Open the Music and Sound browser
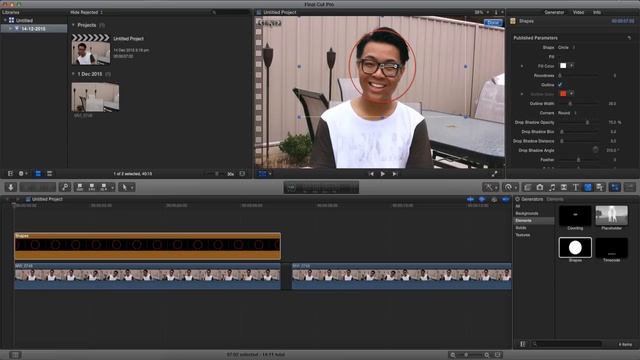Screen dimensions: 640x360 (552, 187)
